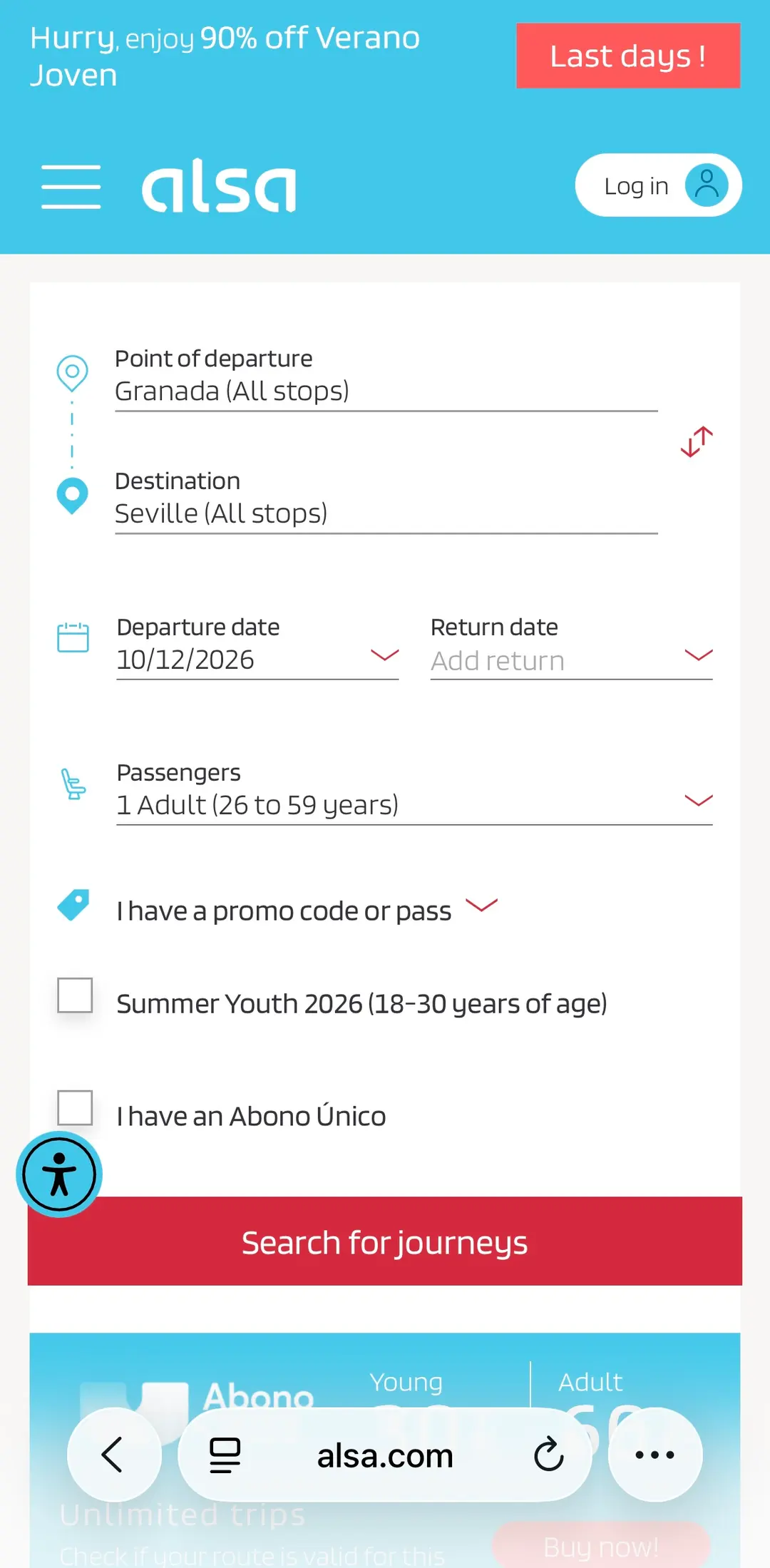Viewport: 770px width, 1568px height.
Task: Expand I have a promo code or pass
Action: point(307,910)
